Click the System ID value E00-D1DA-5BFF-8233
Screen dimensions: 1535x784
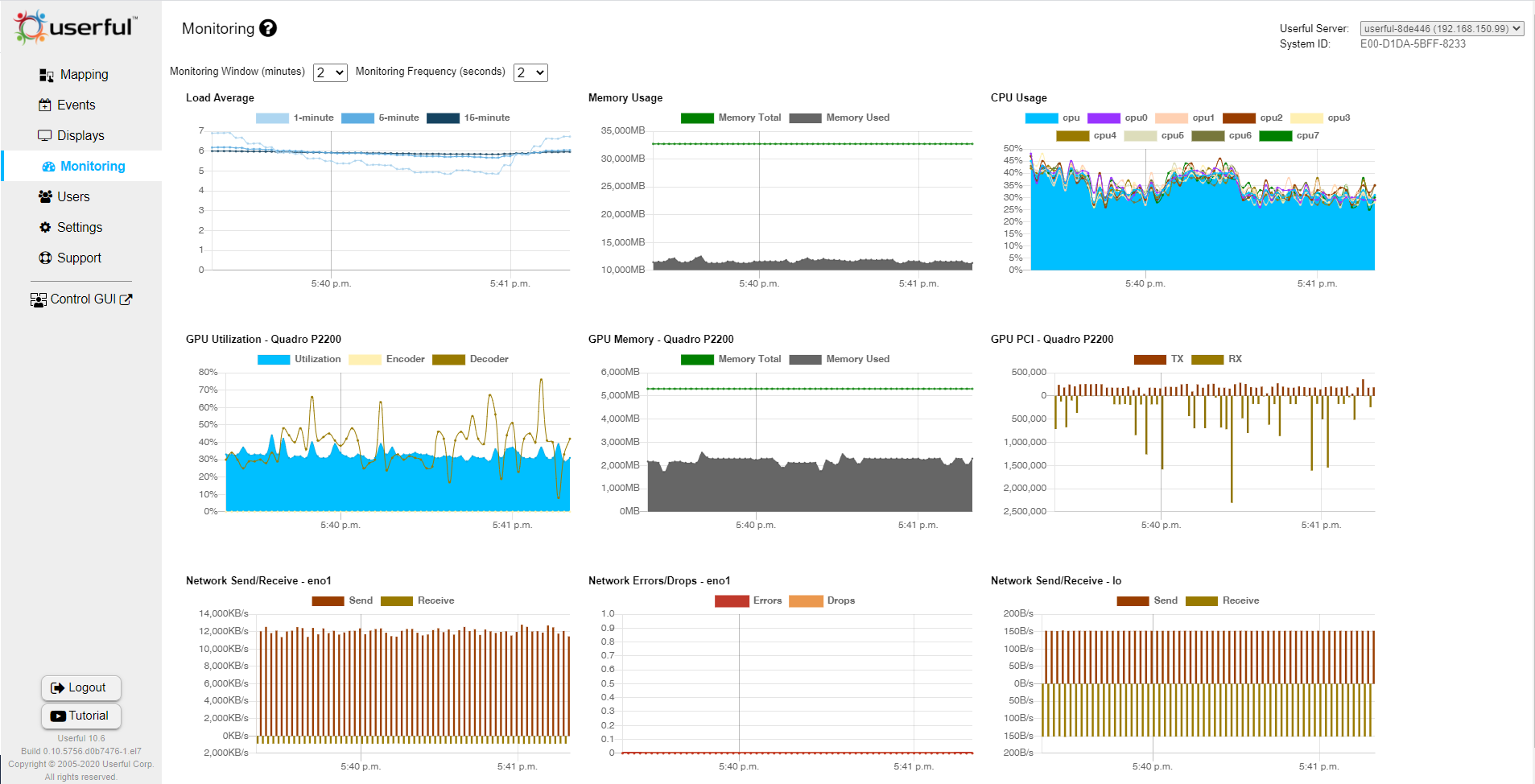click(1413, 43)
